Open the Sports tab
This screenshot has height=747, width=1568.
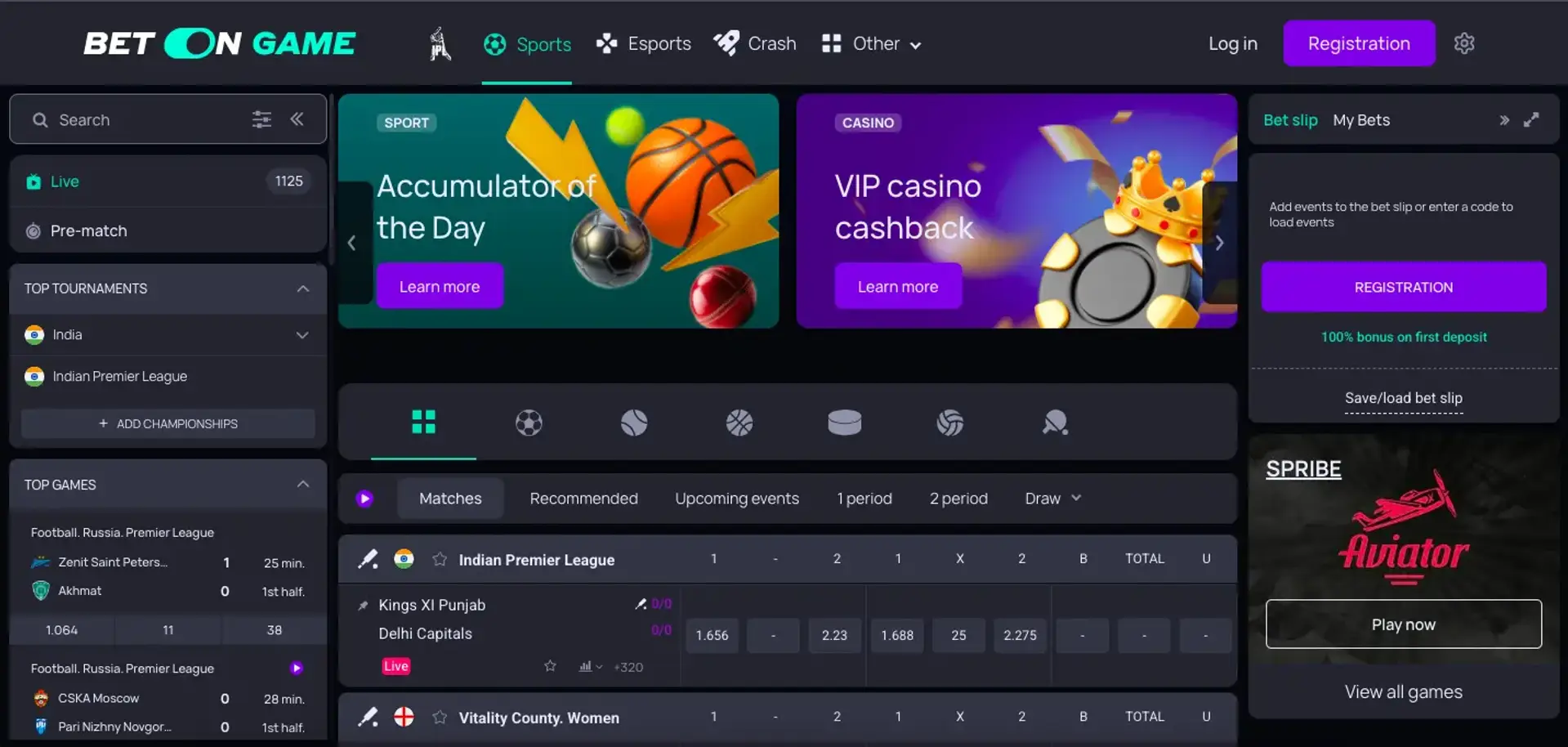pos(527,44)
